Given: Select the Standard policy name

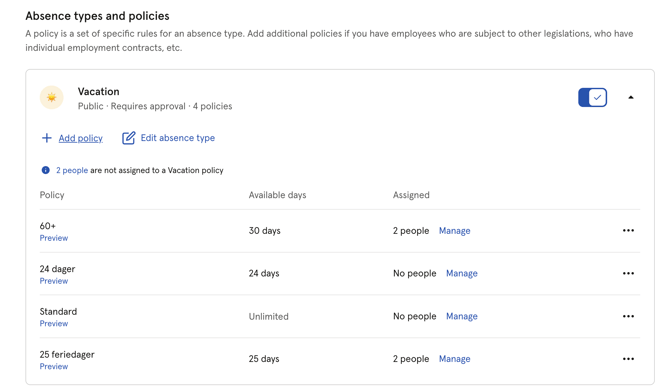Looking at the screenshot, I should 59,312.
